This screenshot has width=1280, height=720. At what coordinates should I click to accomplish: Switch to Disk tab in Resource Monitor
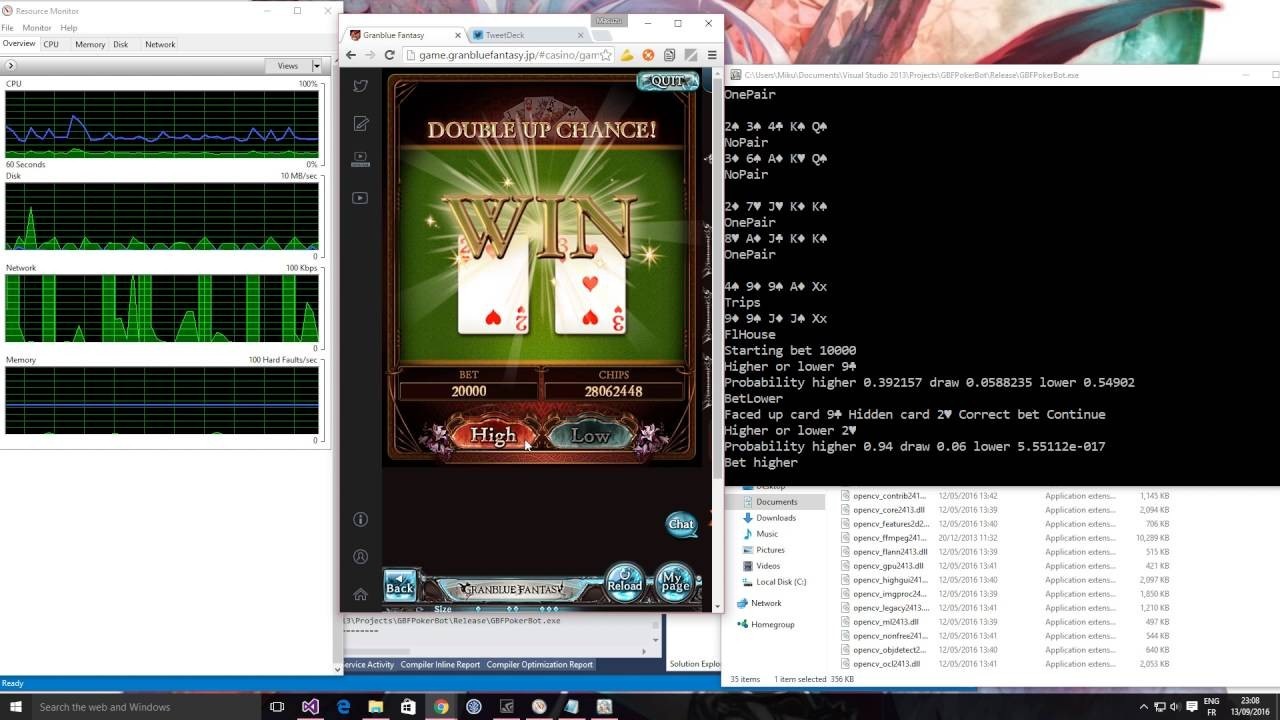click(x=121, y=44)
